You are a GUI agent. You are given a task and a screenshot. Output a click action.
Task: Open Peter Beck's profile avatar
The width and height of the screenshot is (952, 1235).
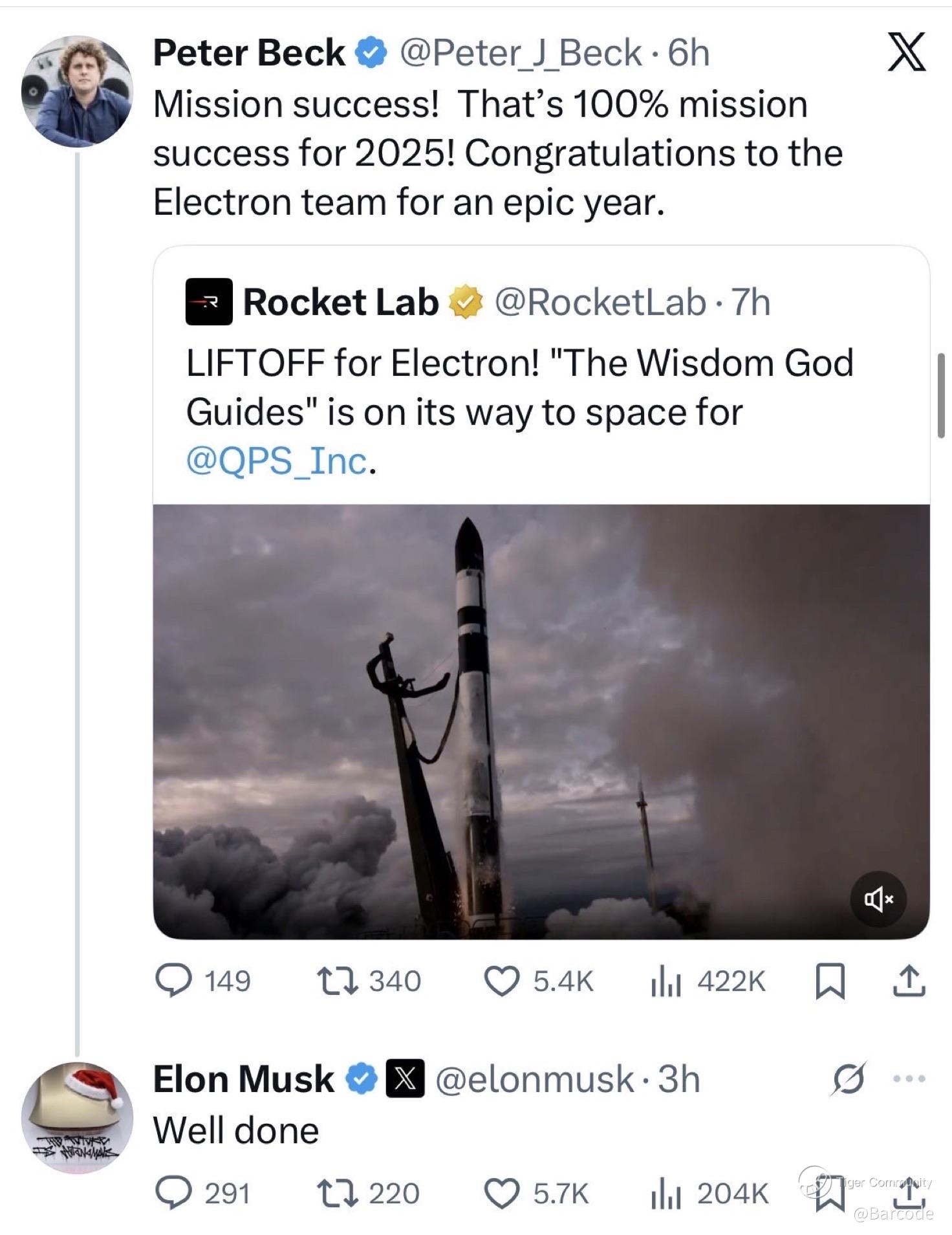(x=77, y=91)
